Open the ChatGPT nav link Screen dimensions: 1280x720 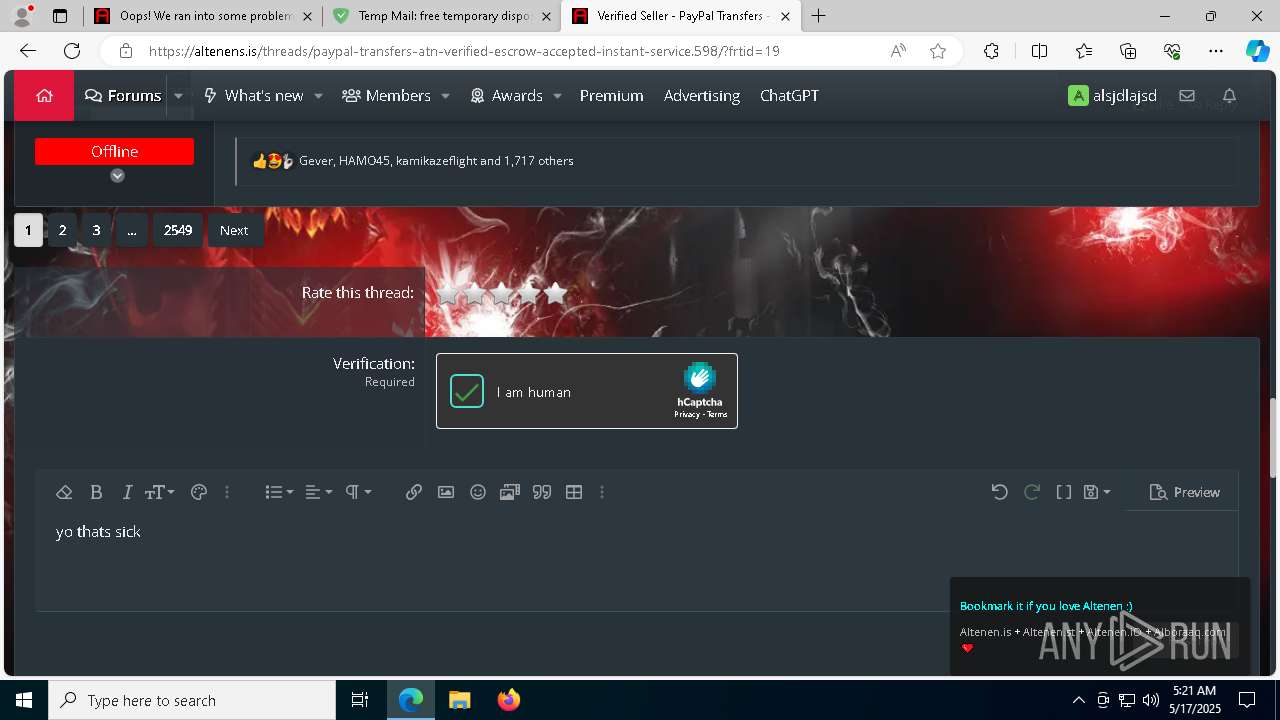coord(789,96)
